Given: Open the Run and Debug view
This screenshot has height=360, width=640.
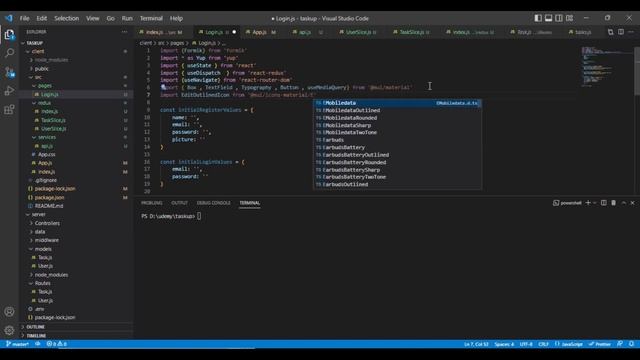Looking at the screenshot, I should point(9,91).
